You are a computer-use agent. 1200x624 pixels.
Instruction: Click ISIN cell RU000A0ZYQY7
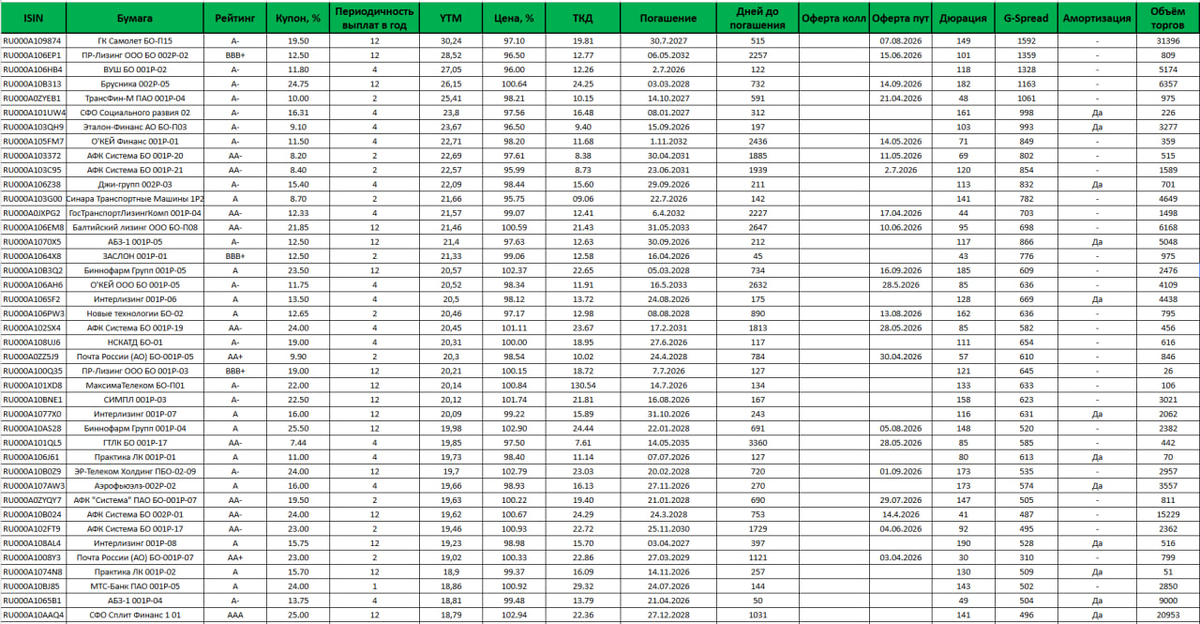(x=34, y=501)
